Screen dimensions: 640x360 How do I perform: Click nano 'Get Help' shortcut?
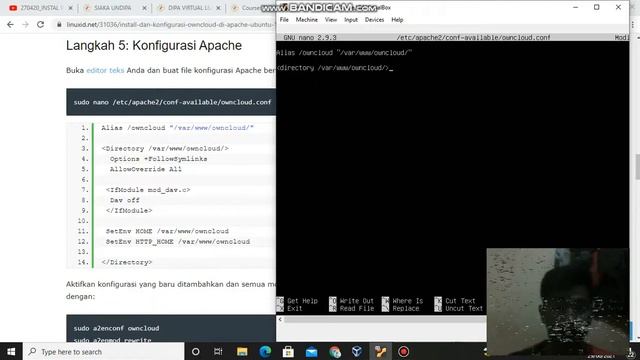click(x=298, y=301)
